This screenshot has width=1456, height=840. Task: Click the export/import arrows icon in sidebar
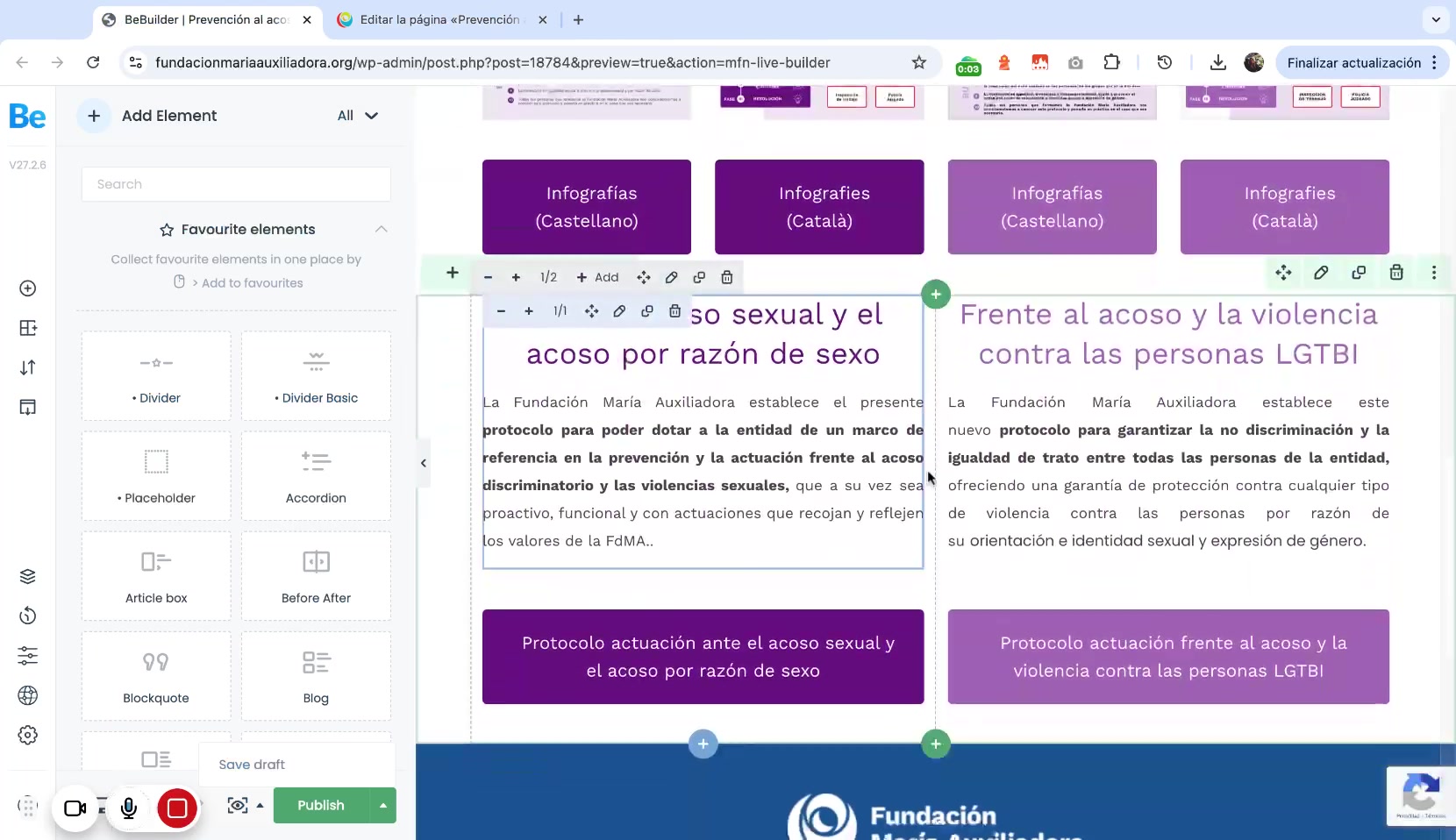pos(28,367)
